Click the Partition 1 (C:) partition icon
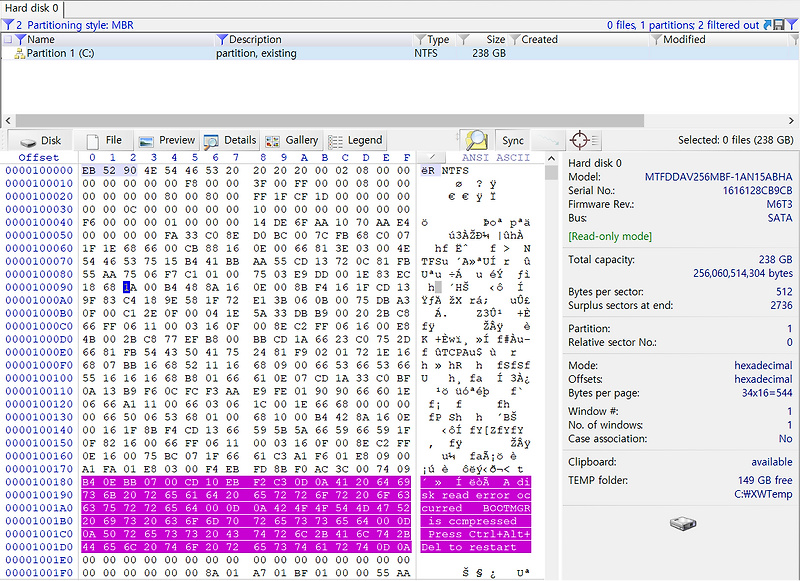Image resolution: width=800 pixels, height=581 pixels. pos(19,53)
